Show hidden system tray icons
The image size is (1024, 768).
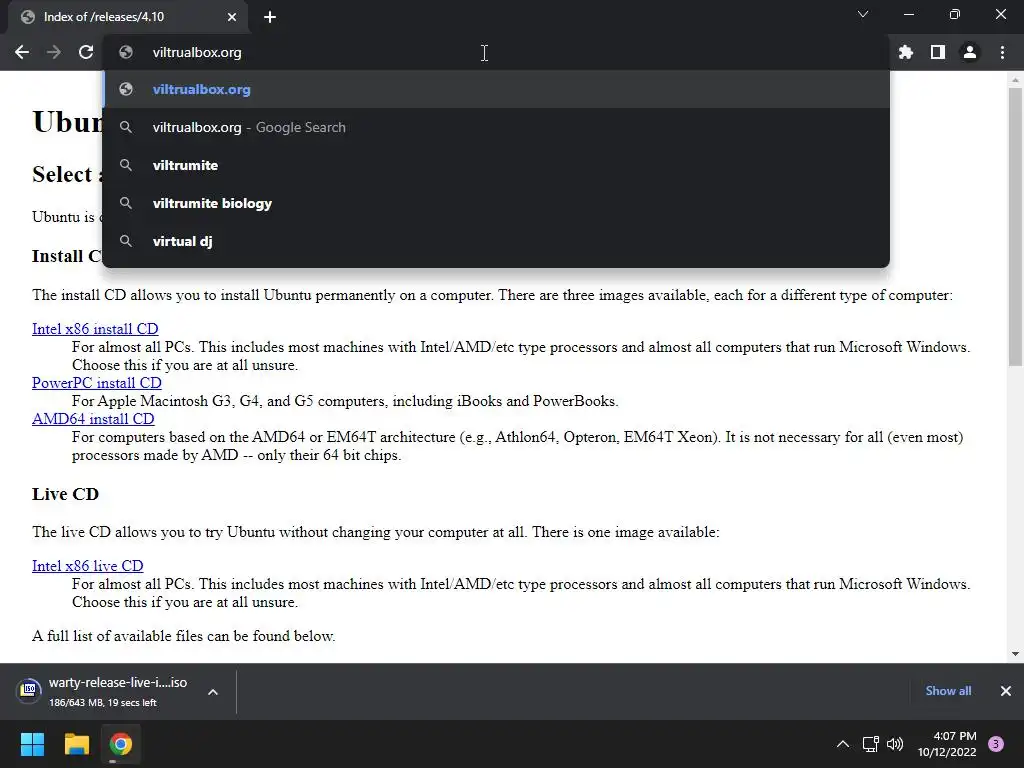843,744
